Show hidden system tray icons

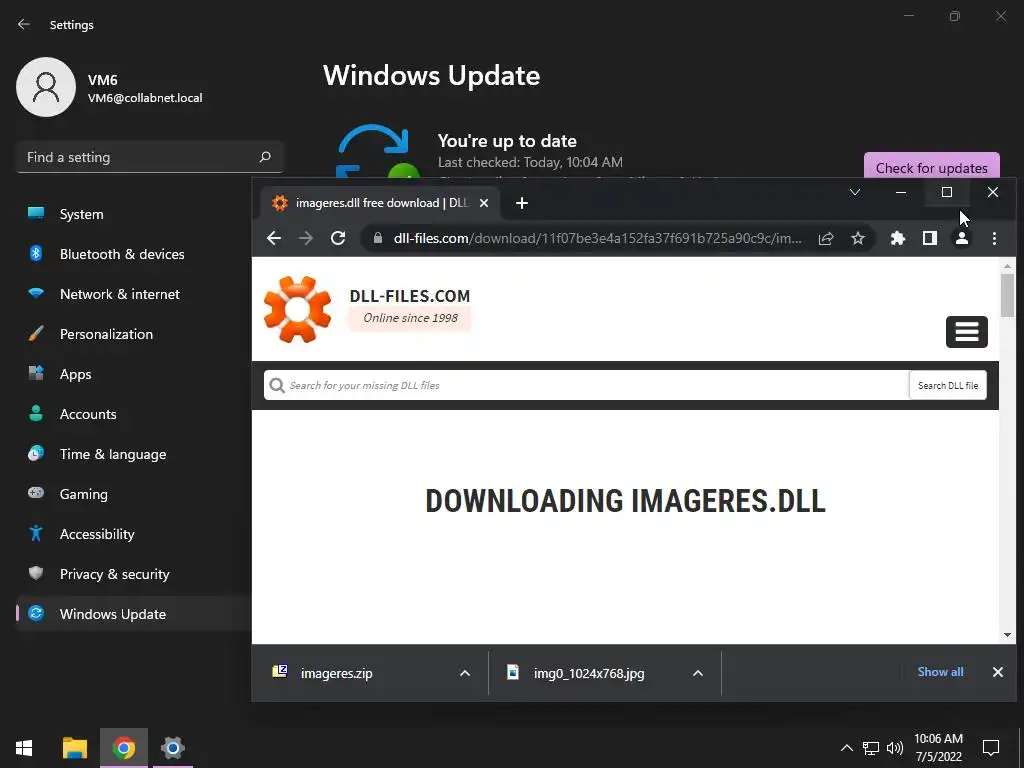point(846,748)
